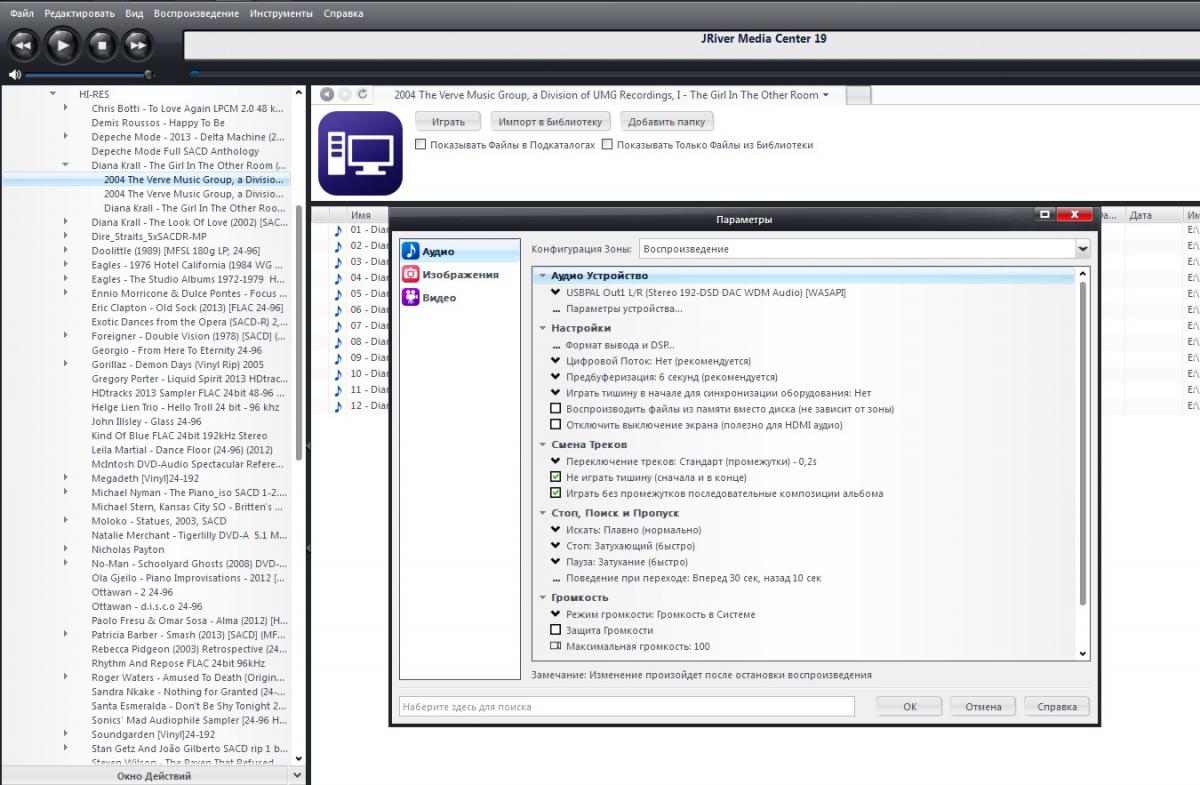Click the music note icon of track 03
Screen dimensions: 1200x785
338,262
